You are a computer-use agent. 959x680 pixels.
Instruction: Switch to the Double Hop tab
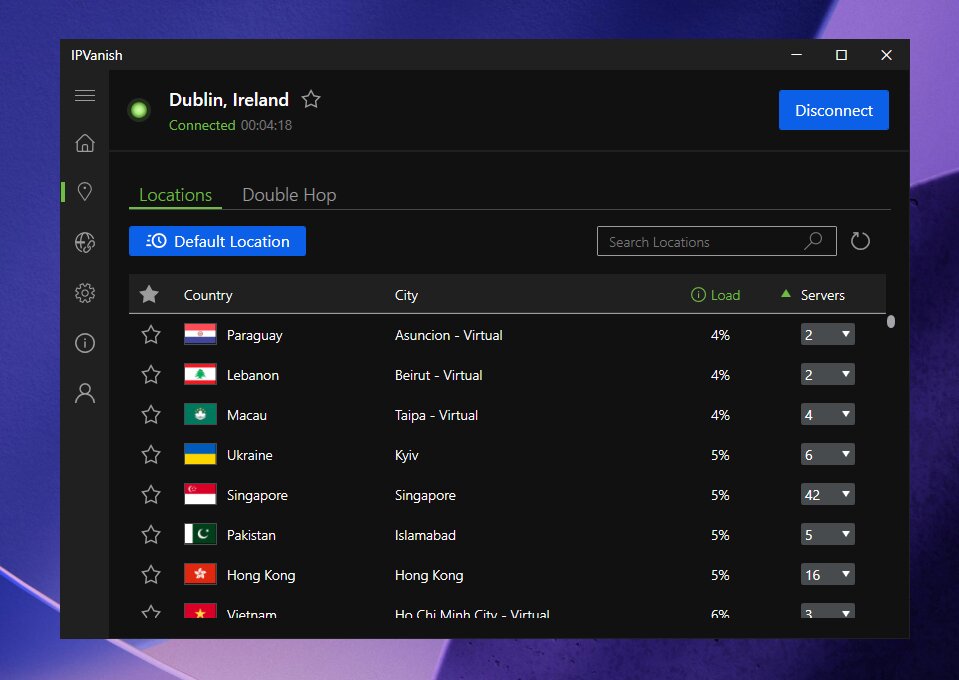(289, 194)
